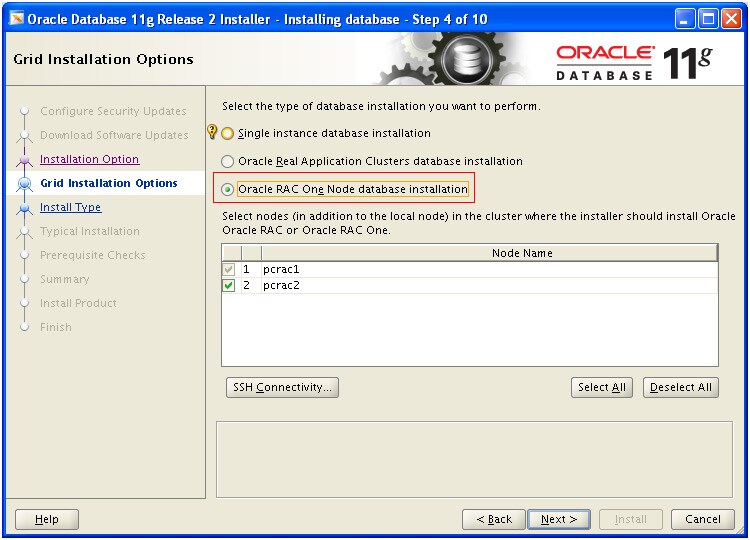Click Select All nodes button
Screen dimensions: 750x540
point(602,387)
